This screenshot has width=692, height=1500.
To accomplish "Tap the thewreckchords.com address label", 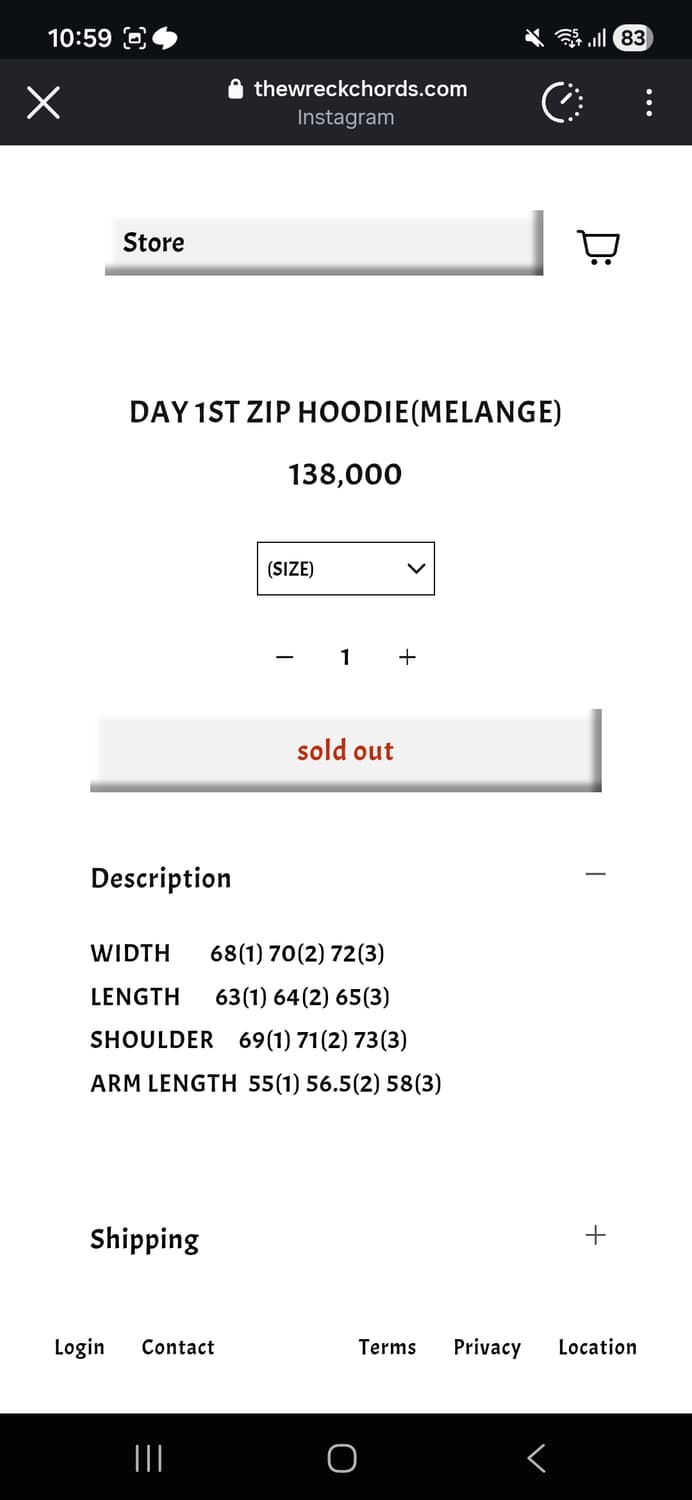I will (362, 88).
